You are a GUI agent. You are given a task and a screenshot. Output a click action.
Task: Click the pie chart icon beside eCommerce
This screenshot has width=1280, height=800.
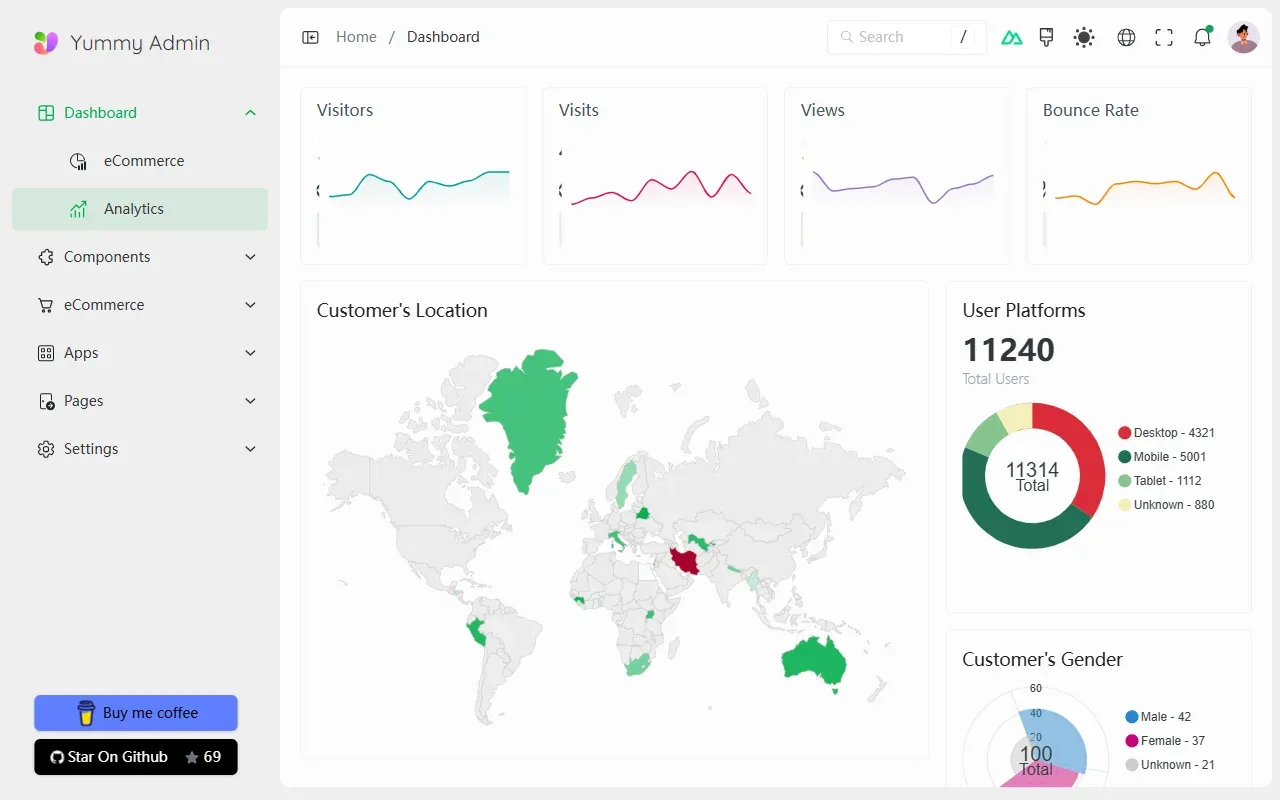click(x=78, y=161)
